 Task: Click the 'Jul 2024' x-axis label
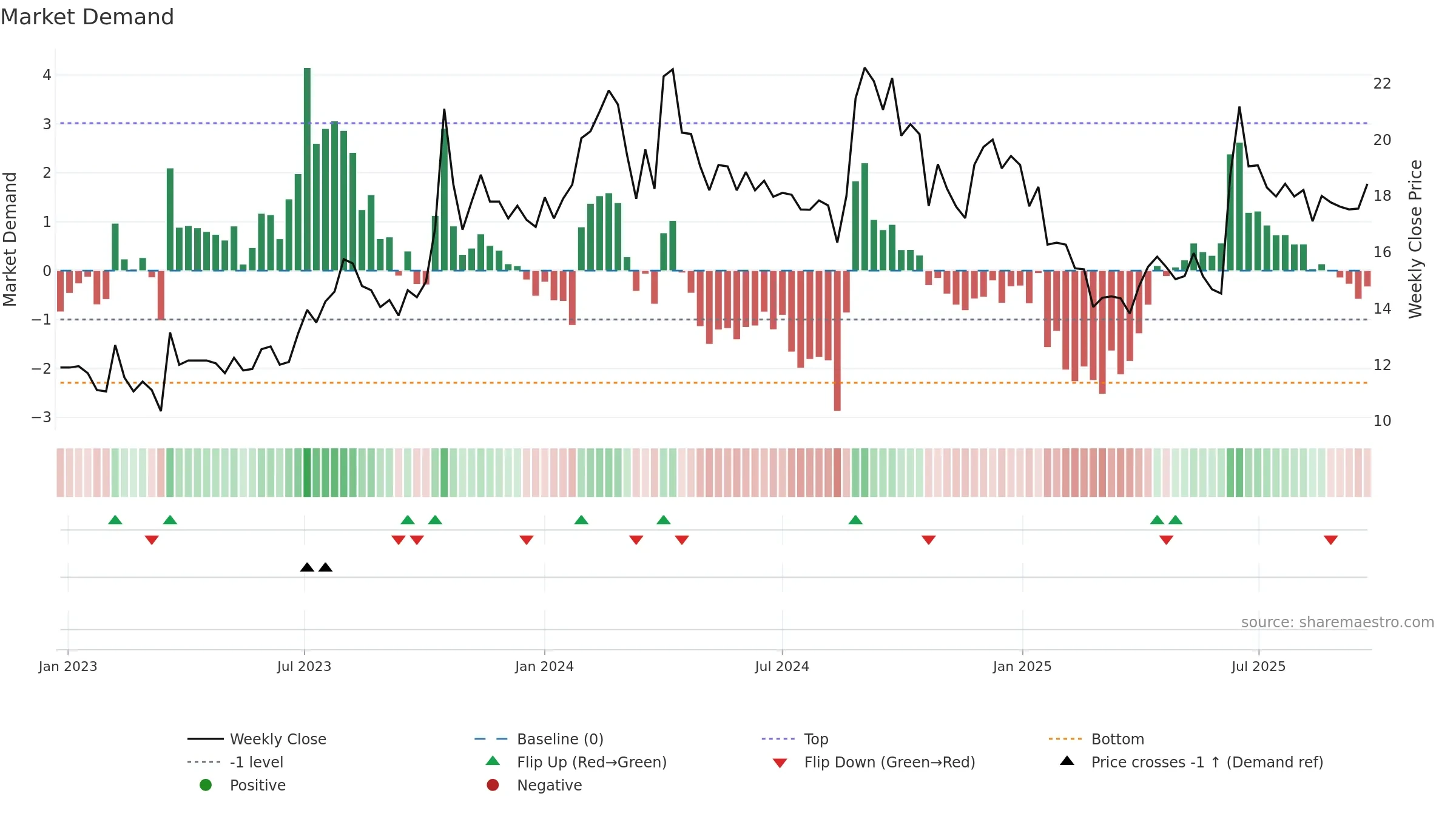coord(782,666)
